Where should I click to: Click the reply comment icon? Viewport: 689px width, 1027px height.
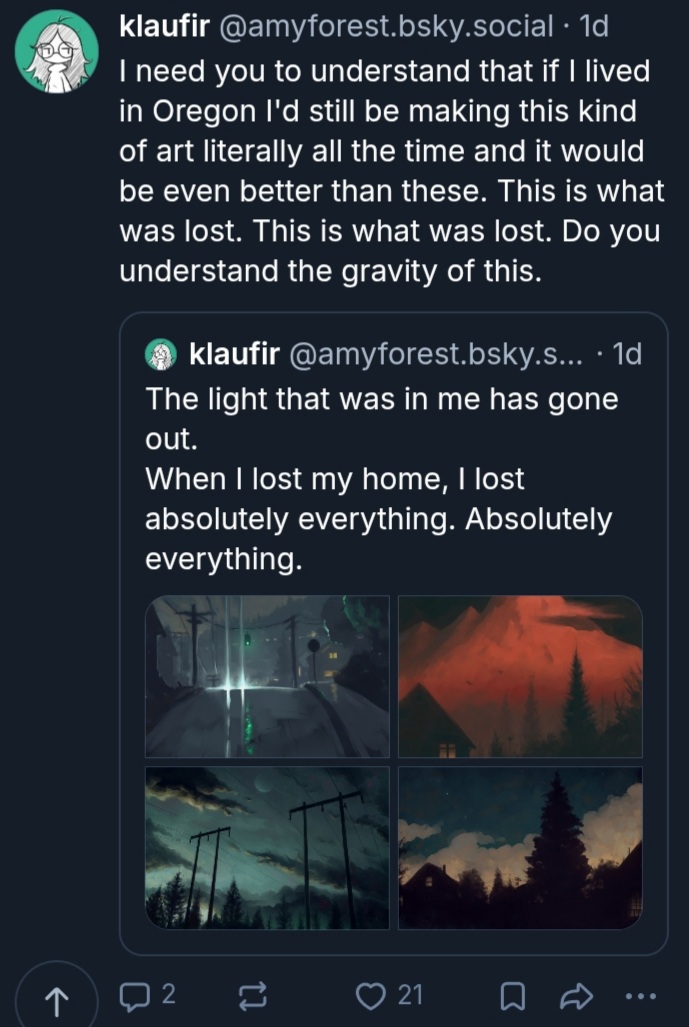point(133,994)
